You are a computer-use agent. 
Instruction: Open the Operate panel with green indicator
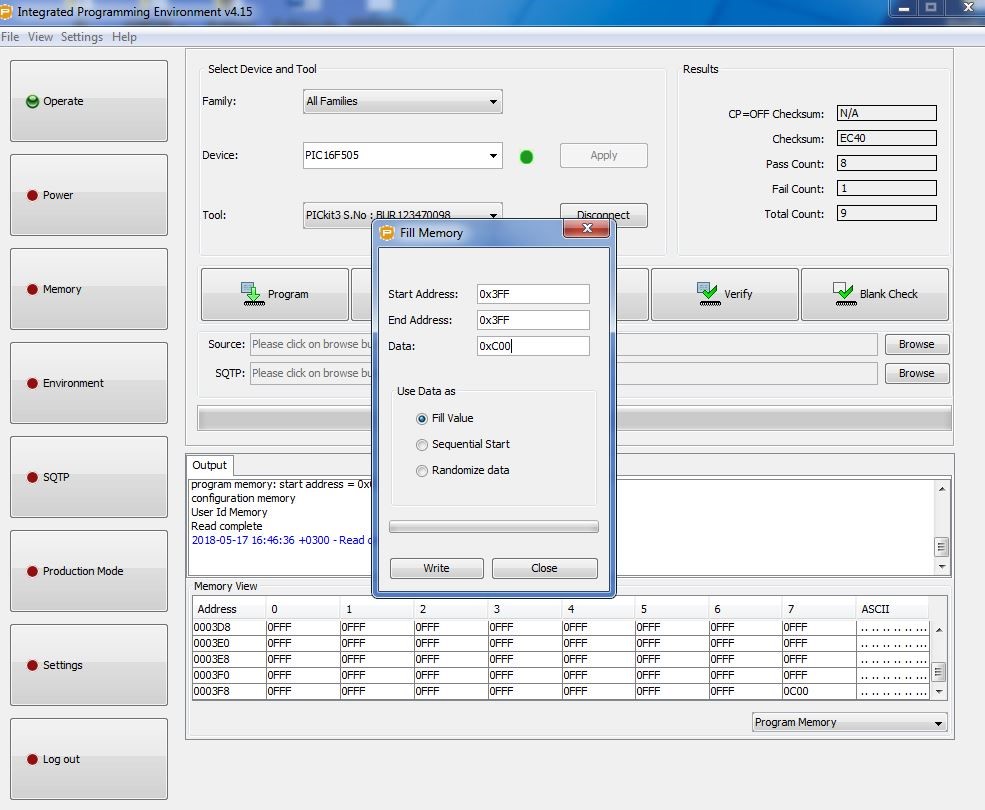pos(88,101)
